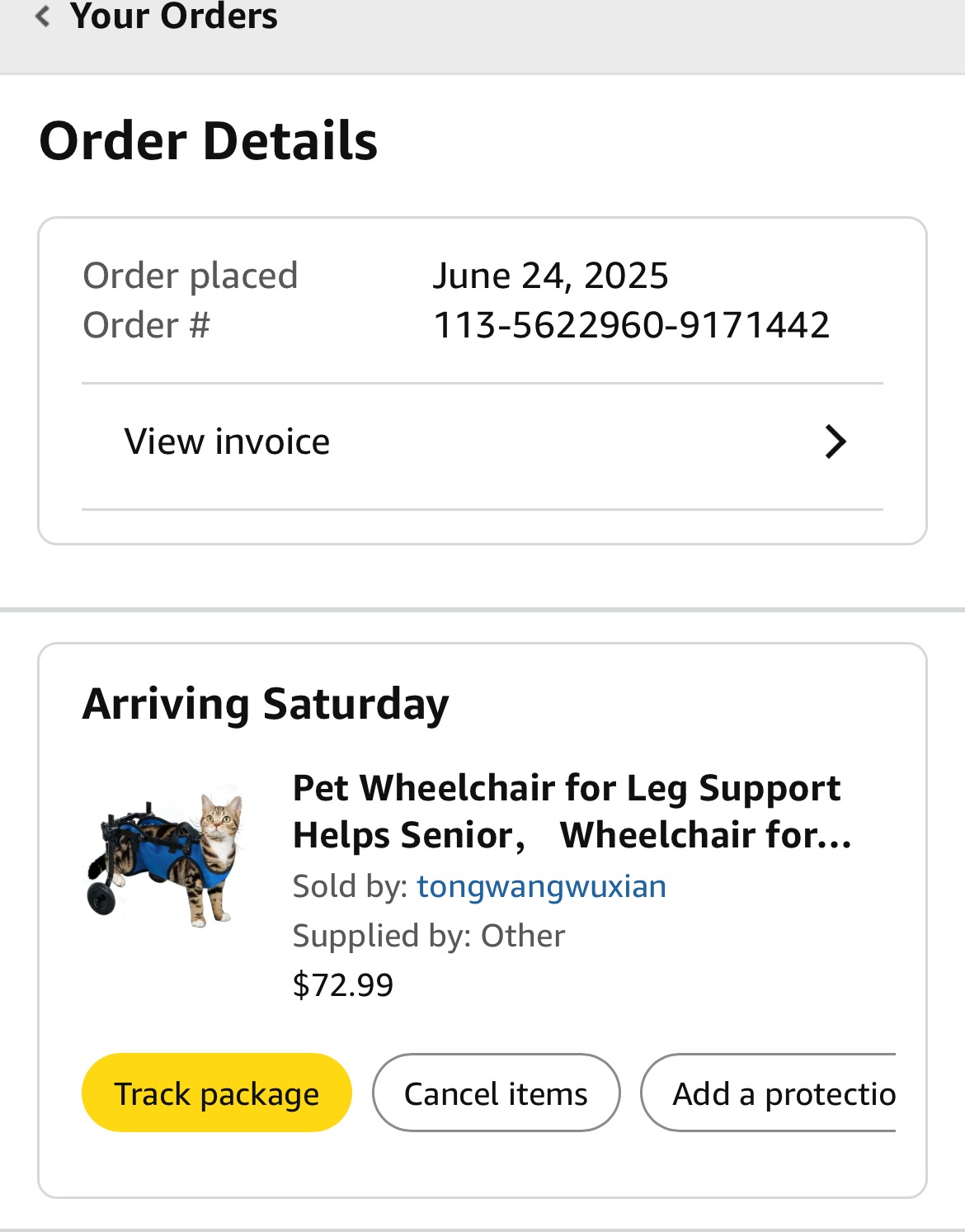
Task: Click the Order placed label
Action: (190, 276)
